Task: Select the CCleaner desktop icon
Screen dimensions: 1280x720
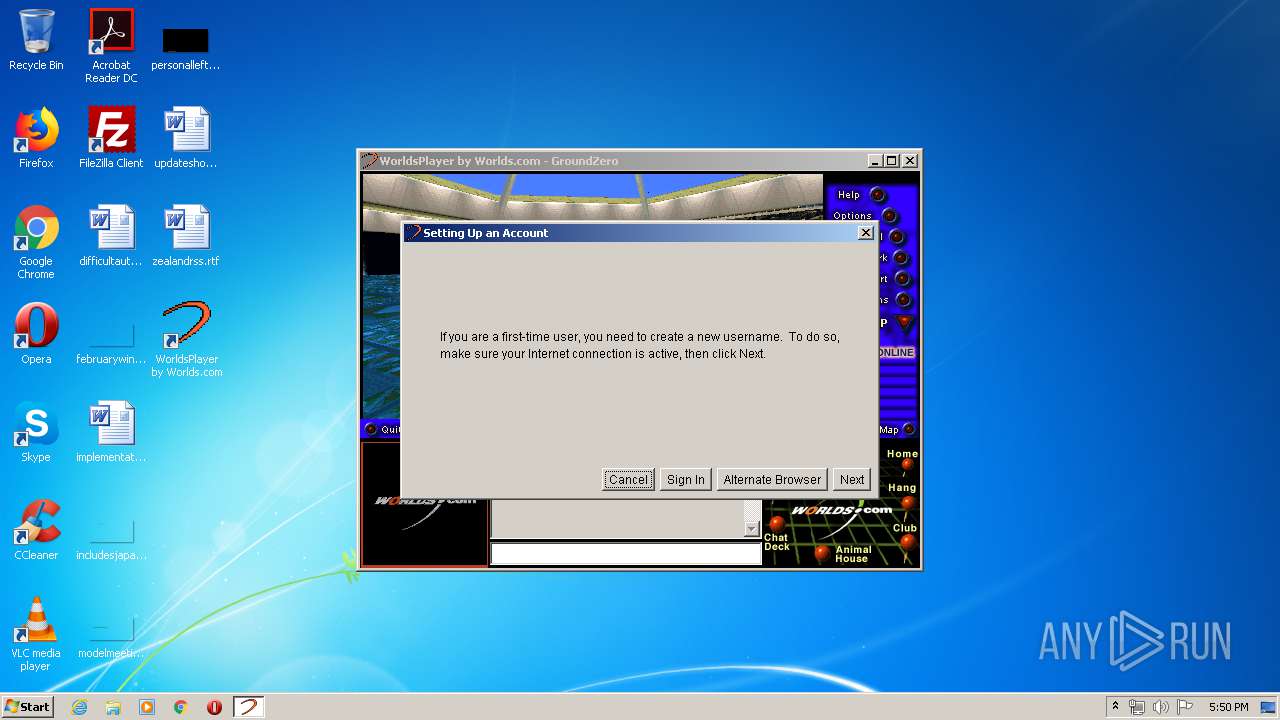Action: pos(36,530)
